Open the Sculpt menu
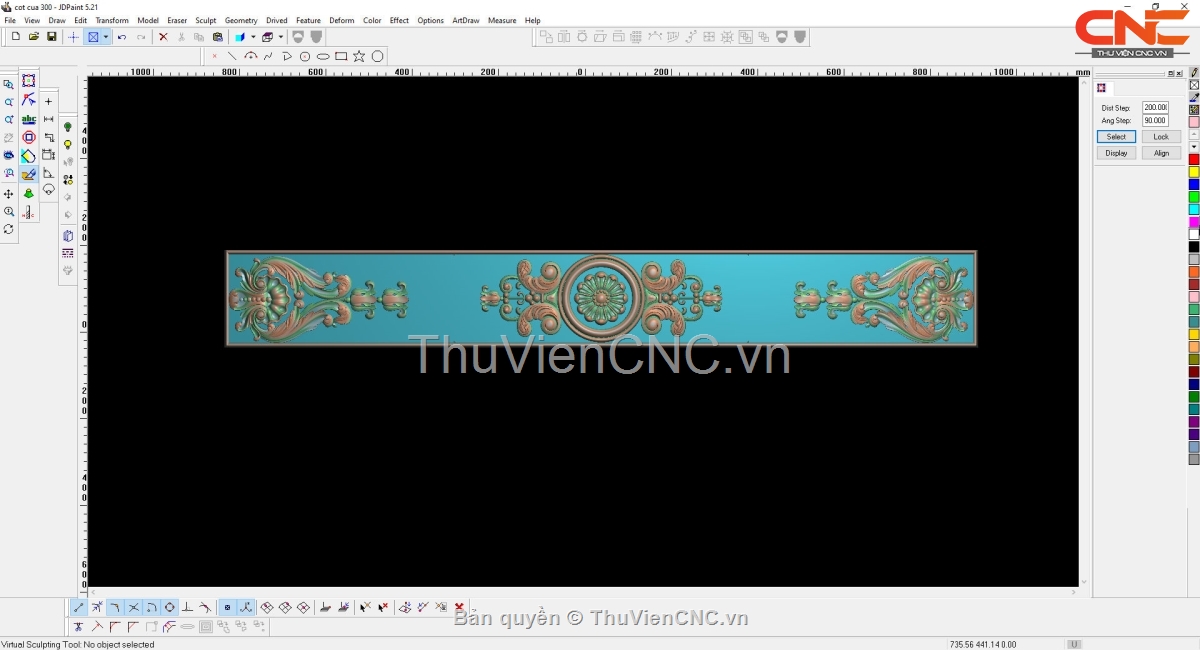 (205, 20)
